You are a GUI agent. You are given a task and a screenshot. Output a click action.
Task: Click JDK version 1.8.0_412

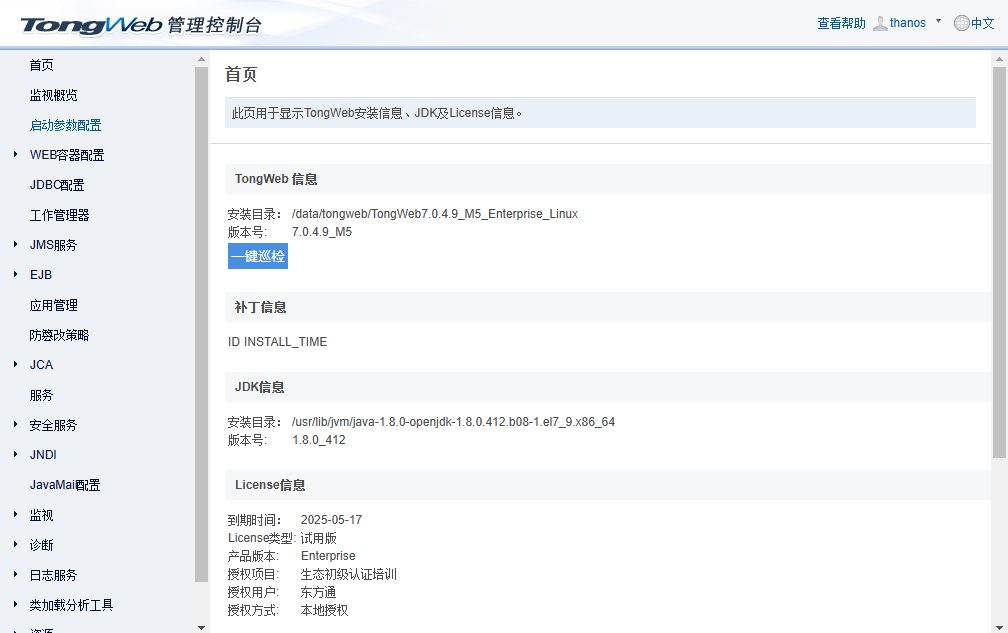coord(319,440)
